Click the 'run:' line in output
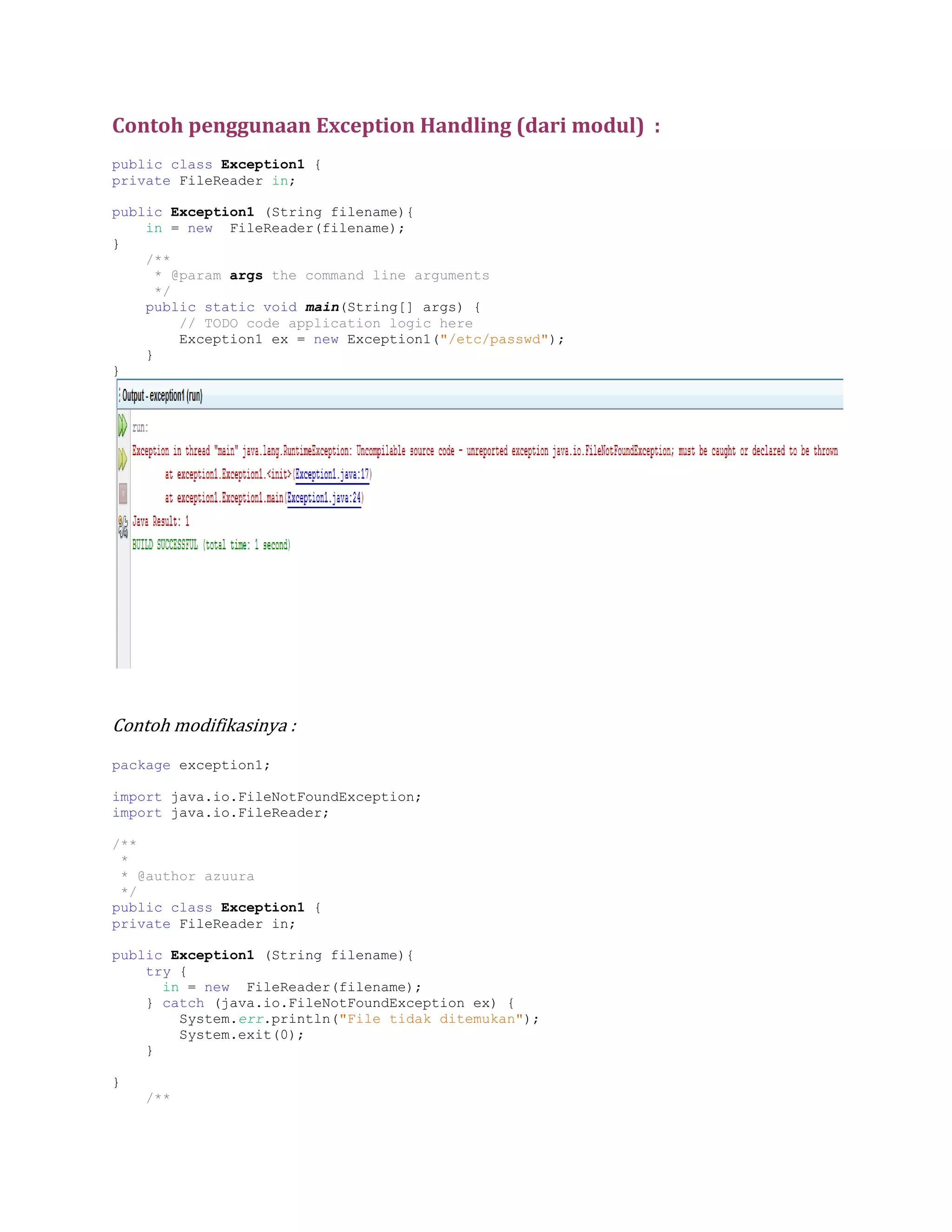 tap(140, 428)
